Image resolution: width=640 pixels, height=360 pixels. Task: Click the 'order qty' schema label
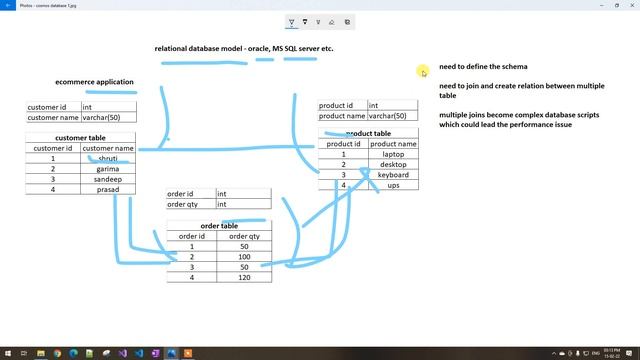191,204
